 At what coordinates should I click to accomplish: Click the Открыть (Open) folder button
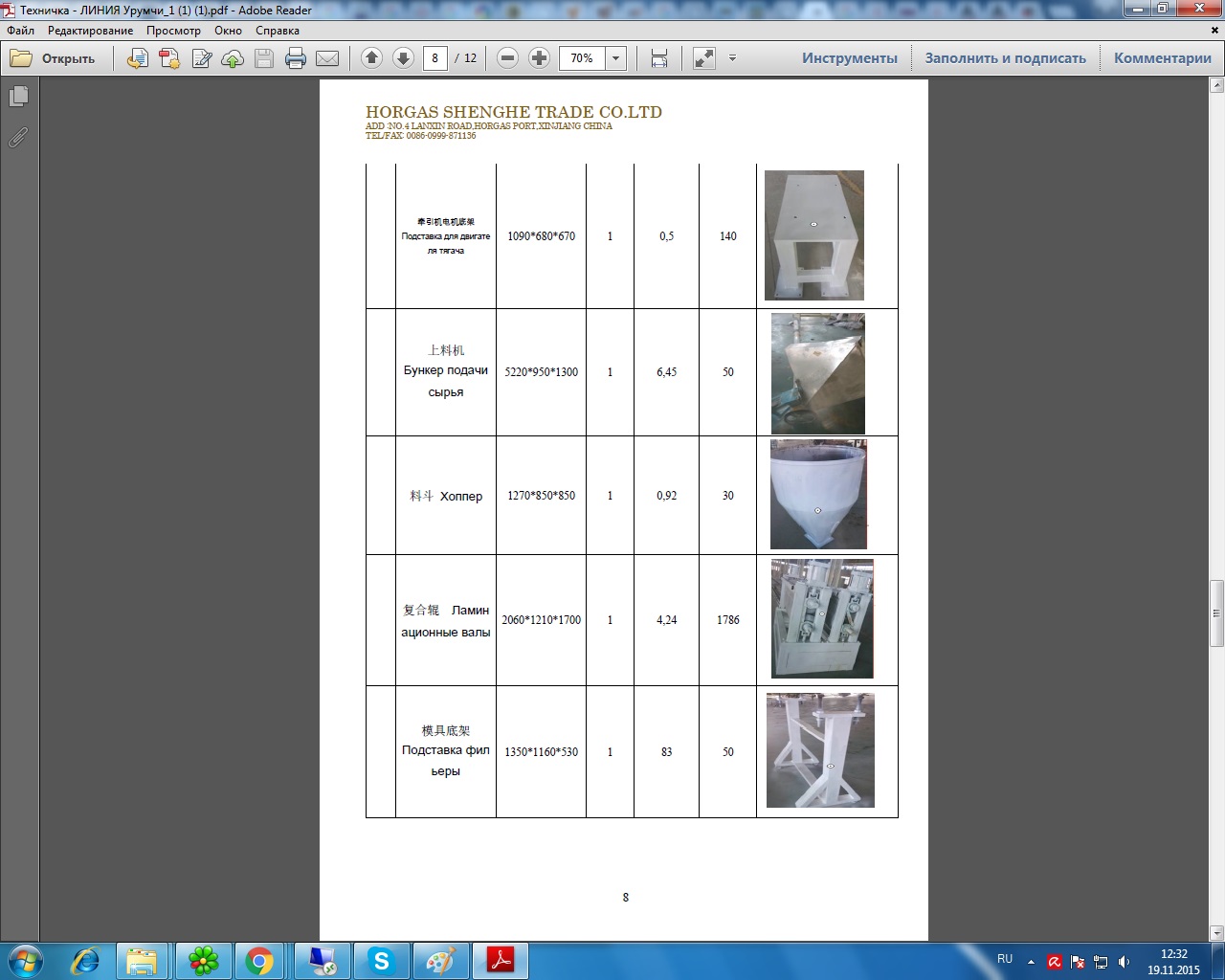tap(53, 58)
